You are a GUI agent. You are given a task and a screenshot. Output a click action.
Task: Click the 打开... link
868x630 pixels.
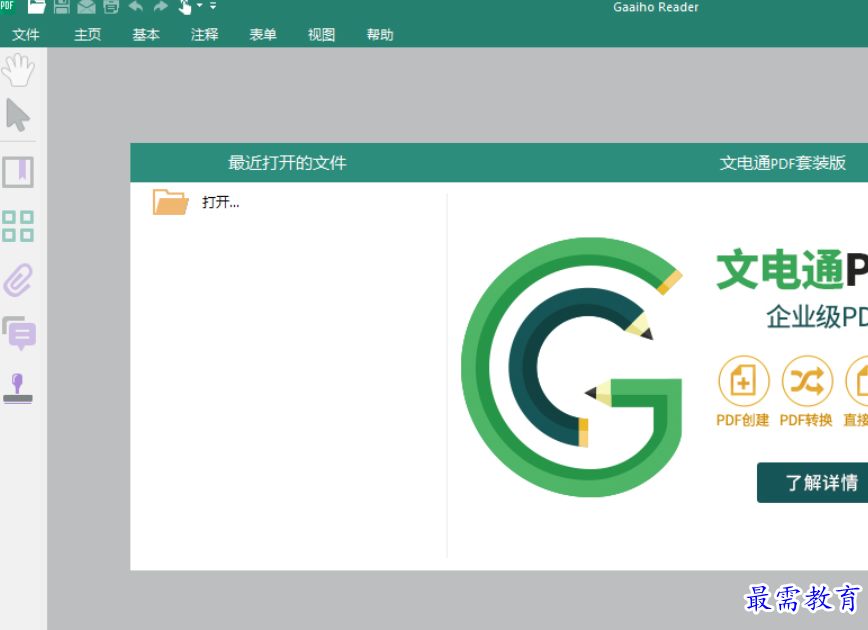click(x=221, y=202)
